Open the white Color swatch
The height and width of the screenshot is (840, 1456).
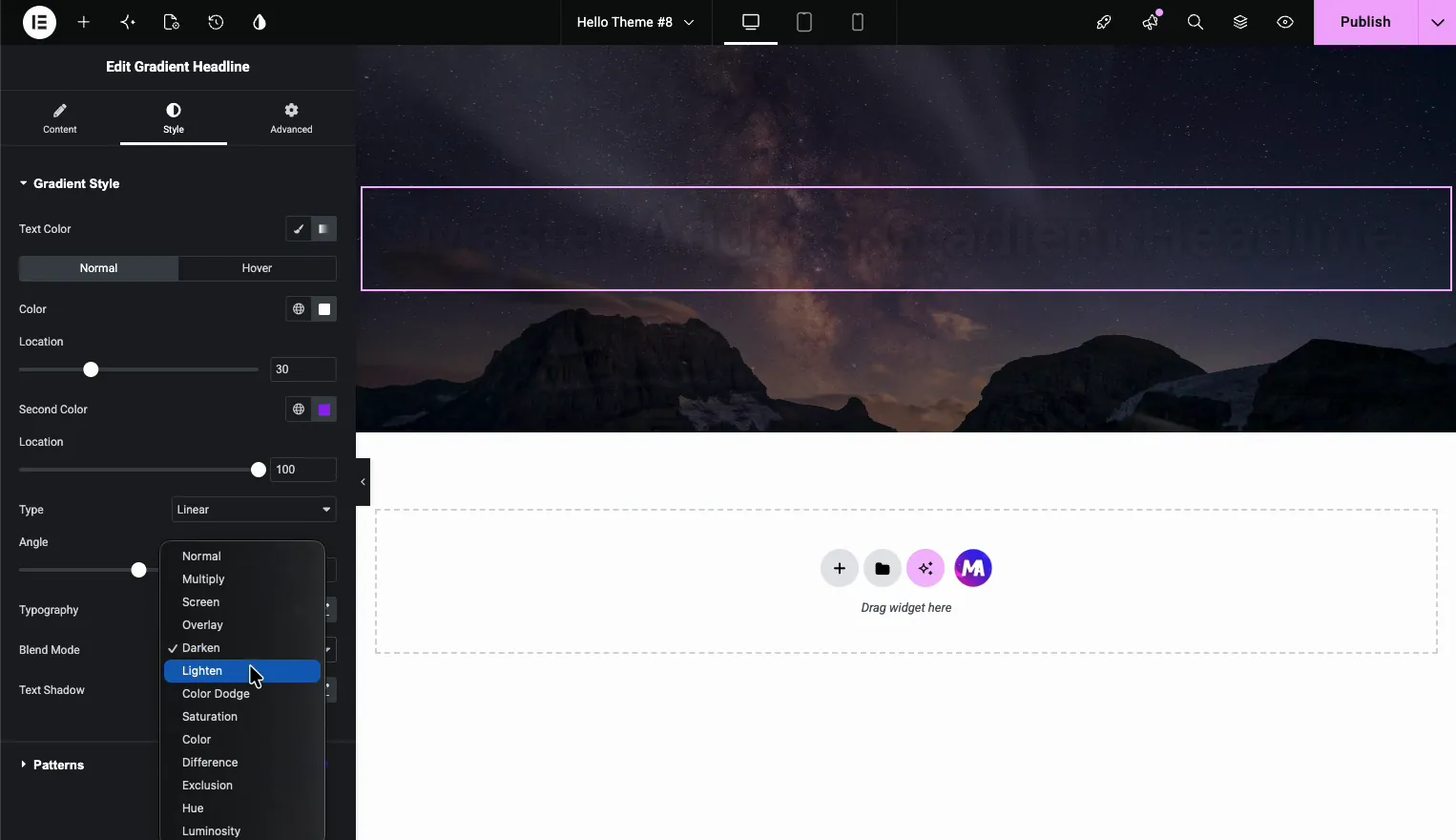[x=324, y=309]
